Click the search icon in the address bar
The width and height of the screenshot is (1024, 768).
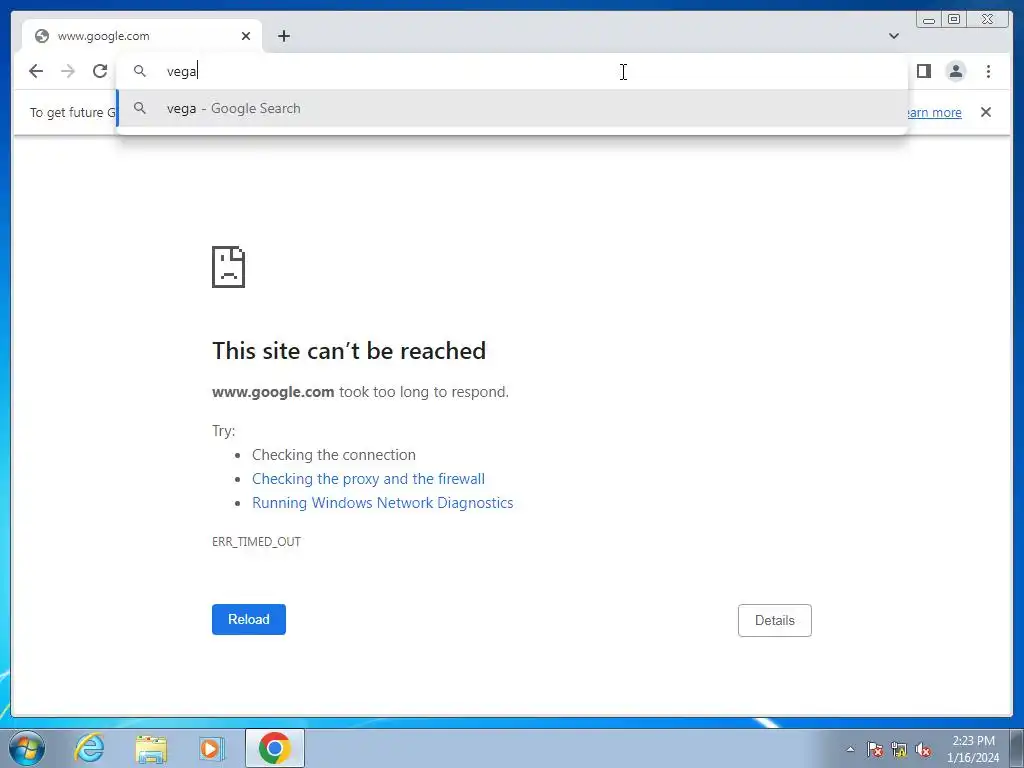(140, 71)
